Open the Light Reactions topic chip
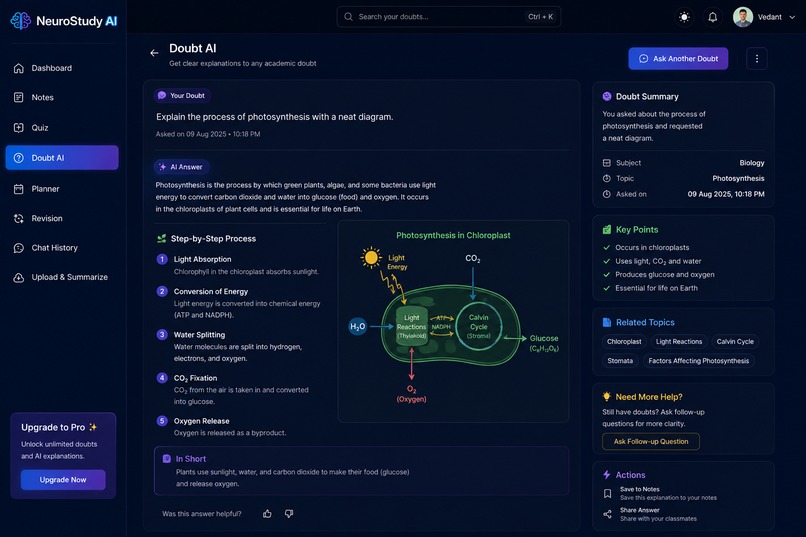The width and height of the screenshot is (806, 537). pyautogui.click(x=679, y=342)
